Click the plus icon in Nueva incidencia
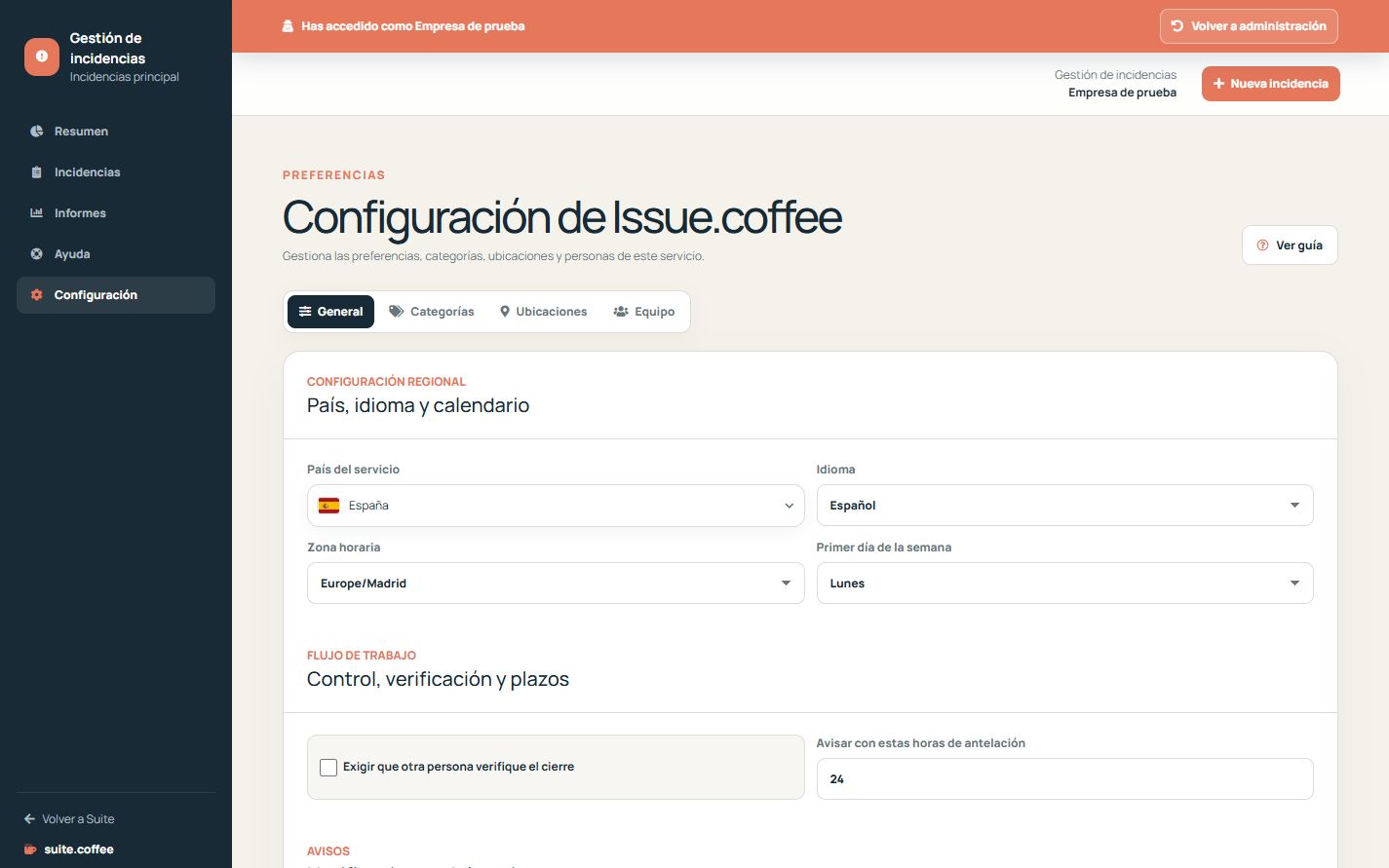Screen dimensions: 1389x868 coord(1218,84)
